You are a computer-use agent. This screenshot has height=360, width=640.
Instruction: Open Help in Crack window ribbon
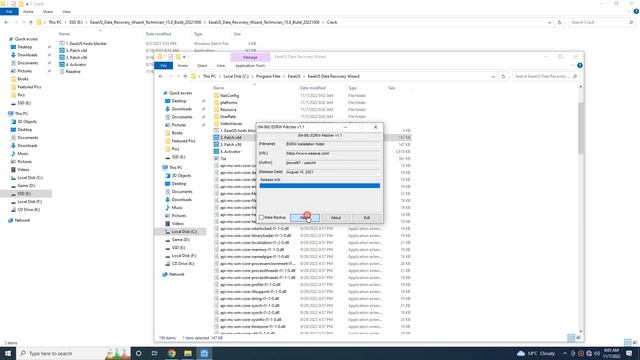(x=636, y=11)
